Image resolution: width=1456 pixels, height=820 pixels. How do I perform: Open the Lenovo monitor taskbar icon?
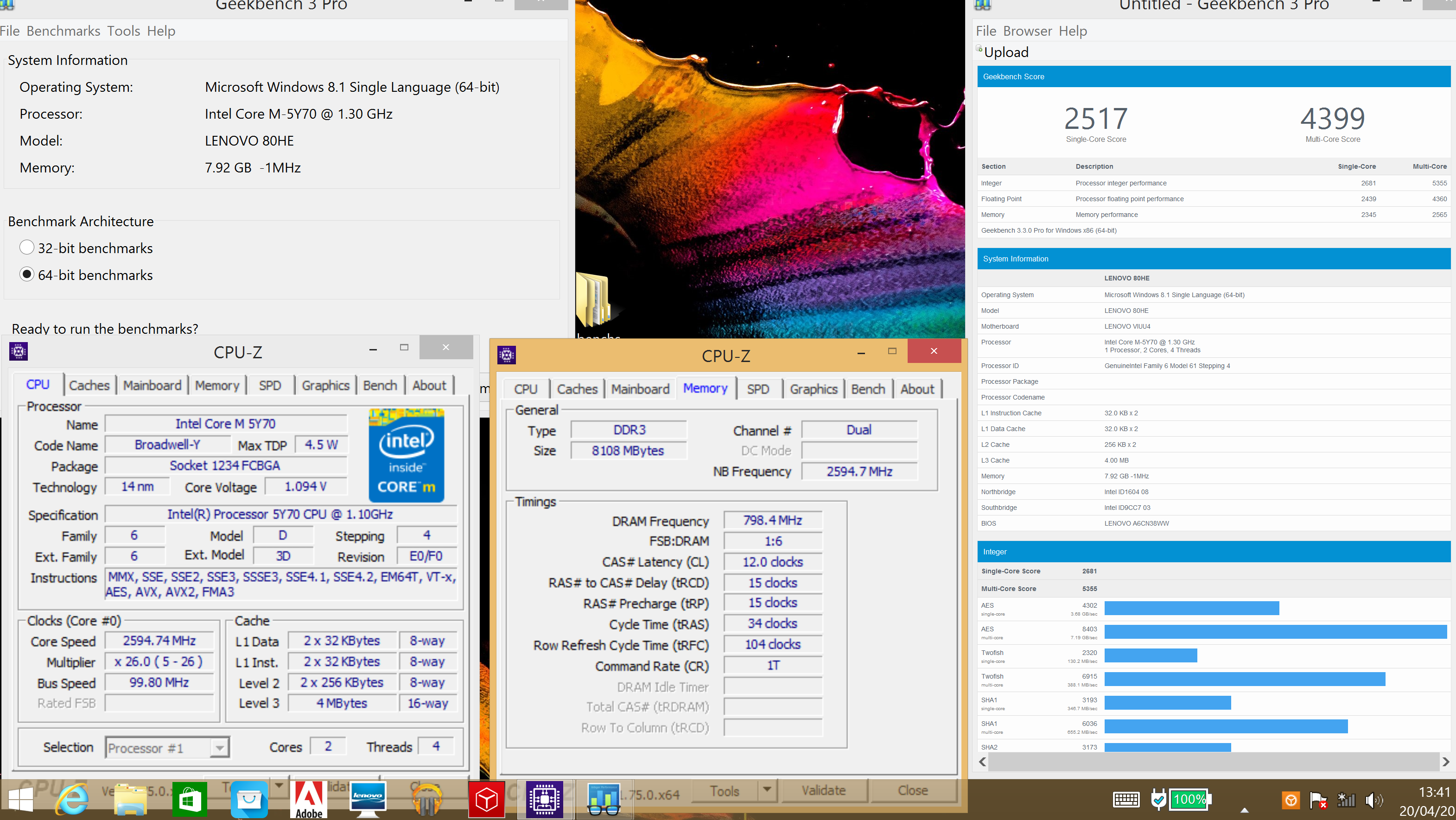click(368, 799)
